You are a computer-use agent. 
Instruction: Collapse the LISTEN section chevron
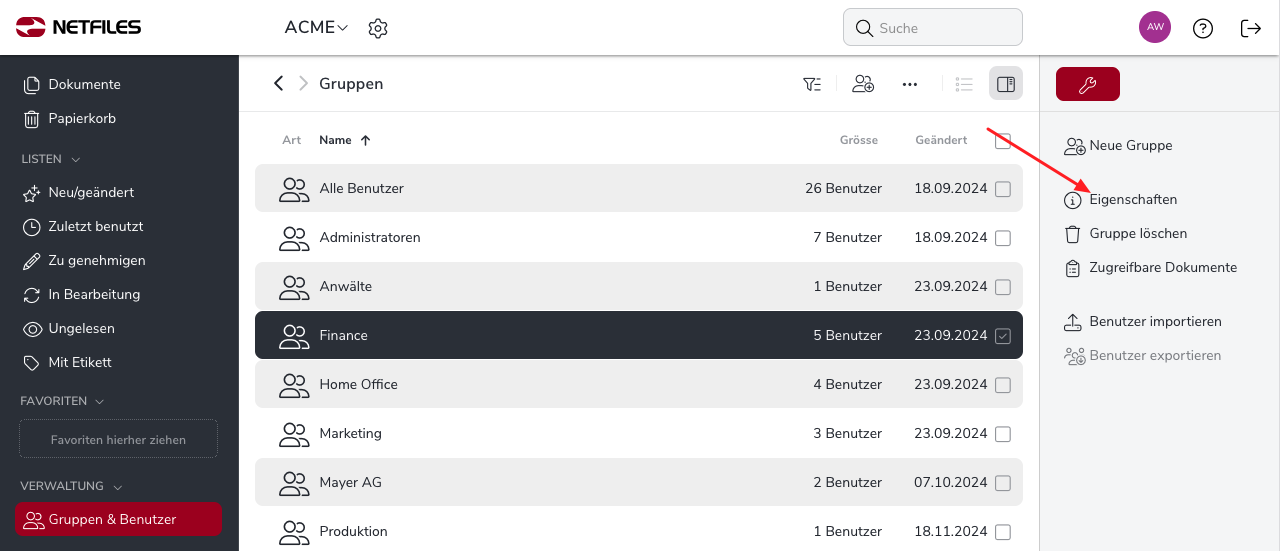(x=76, y=159)
